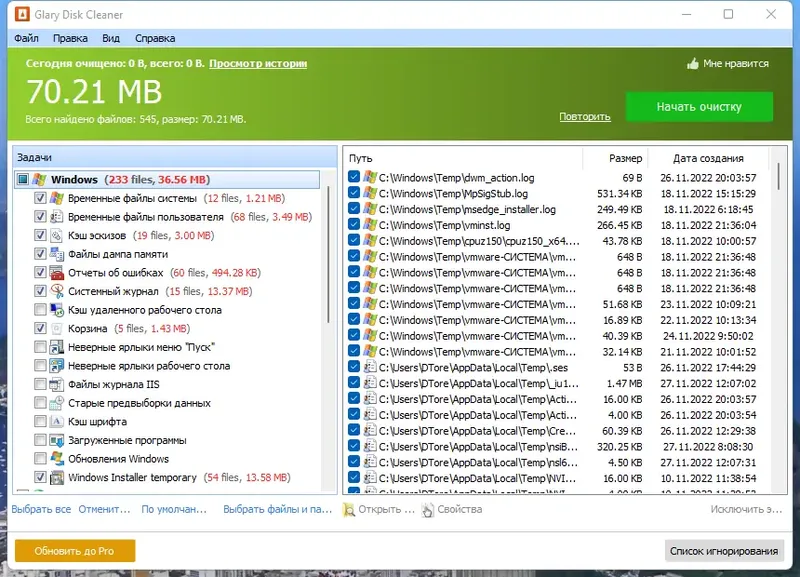Screen dimensions: 800x577
Task: Open the Справка menu
Action: point(155,38)
